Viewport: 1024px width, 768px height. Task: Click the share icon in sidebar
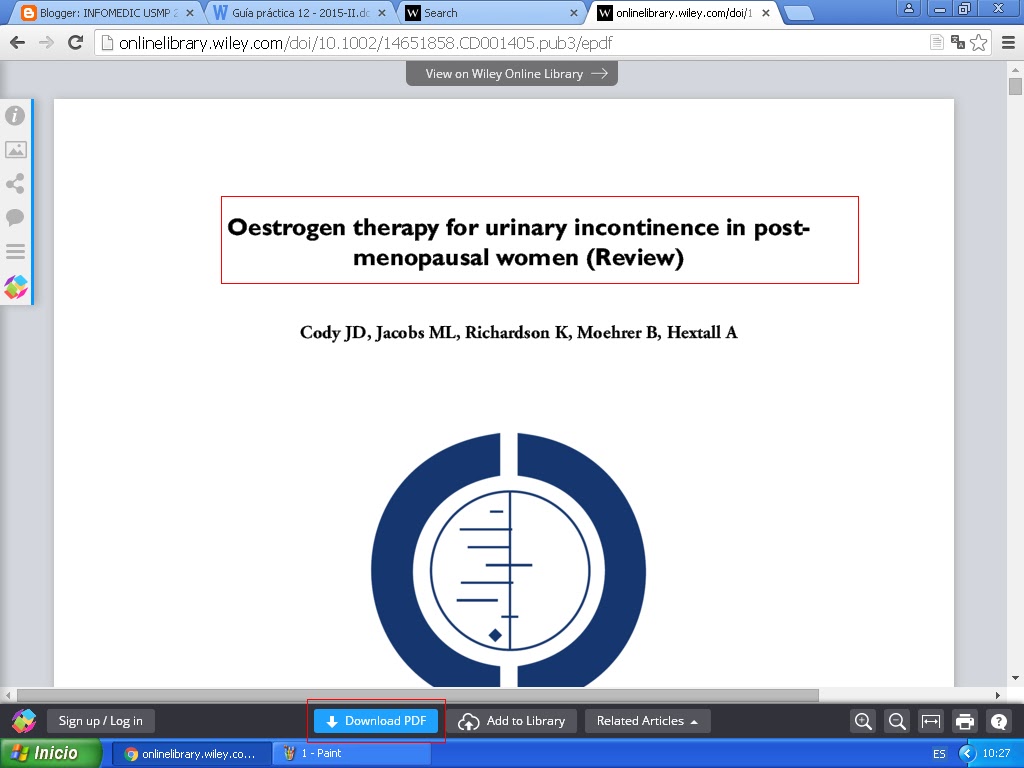15,184
